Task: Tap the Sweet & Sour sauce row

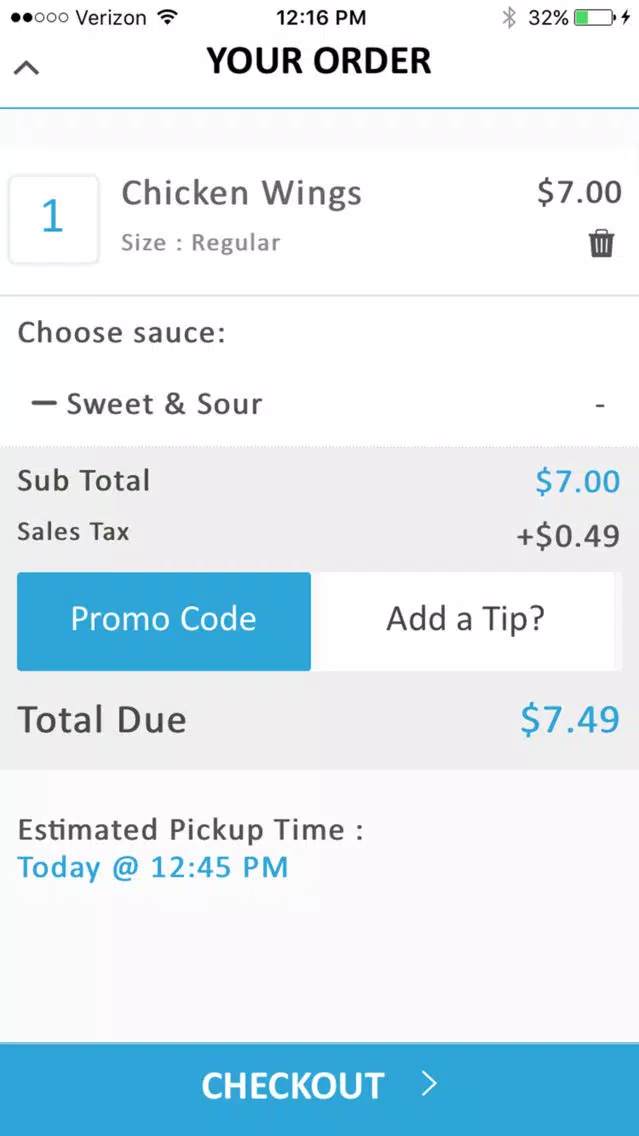Action: click(320, 404)
